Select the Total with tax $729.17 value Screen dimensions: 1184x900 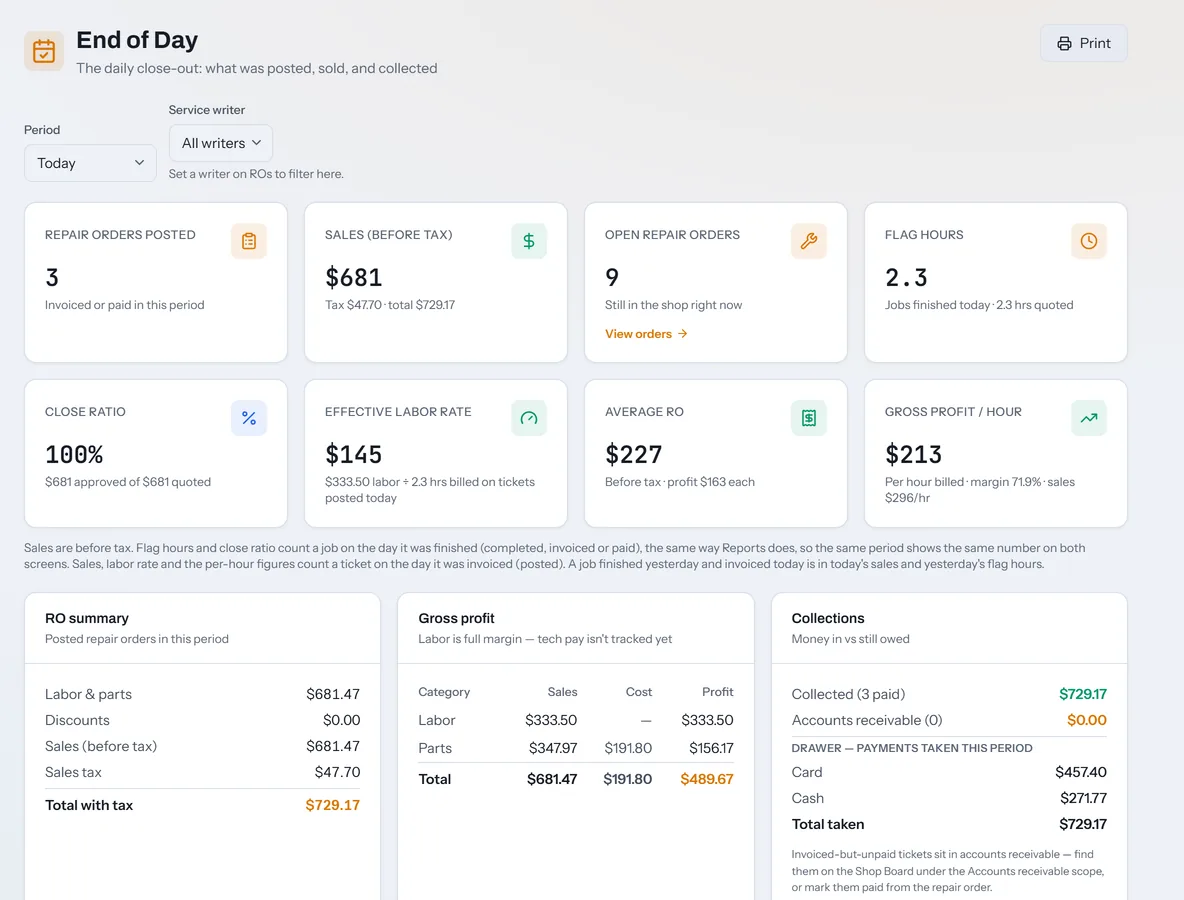coord(332,805)
